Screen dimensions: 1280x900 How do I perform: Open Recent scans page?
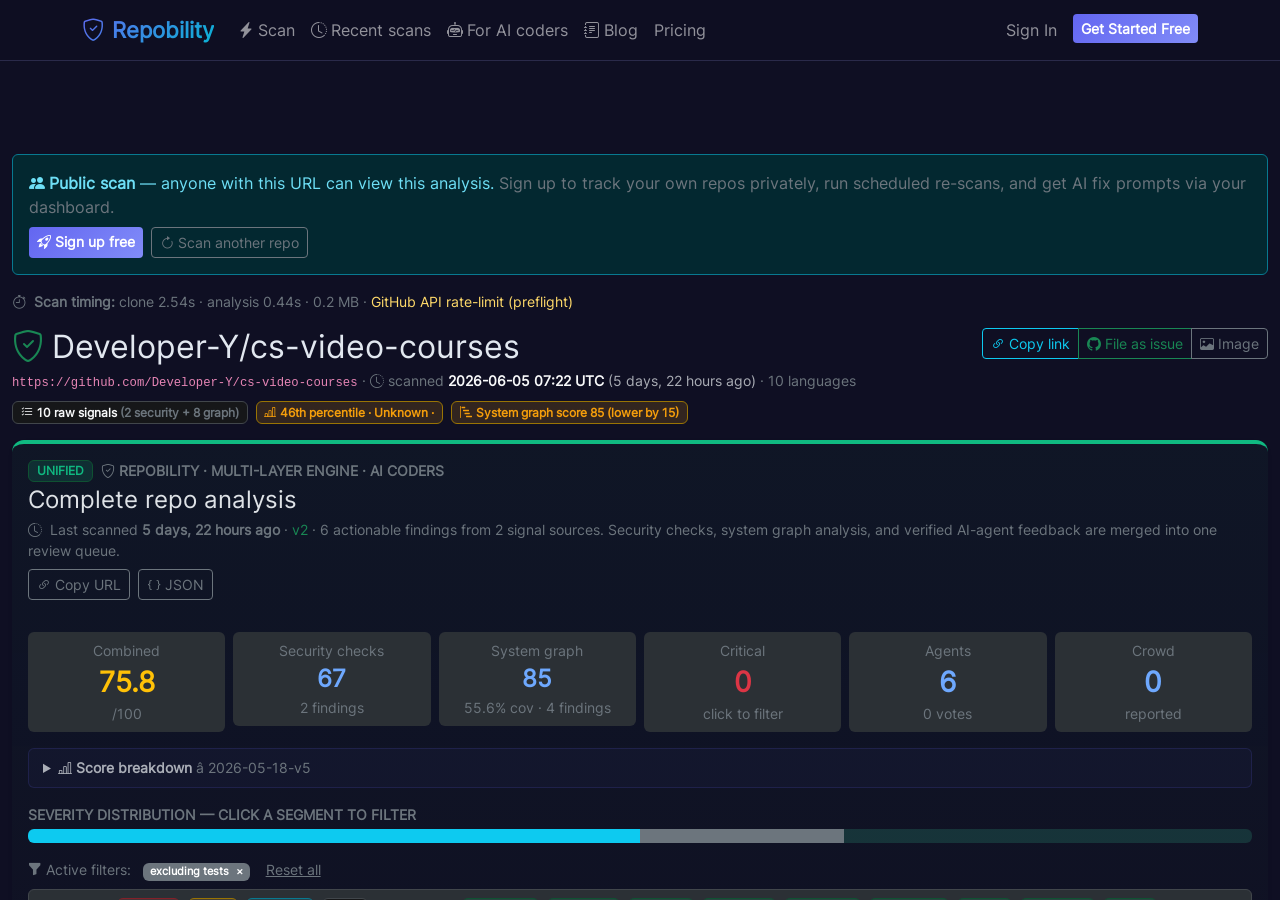click(x=371, y=30)
